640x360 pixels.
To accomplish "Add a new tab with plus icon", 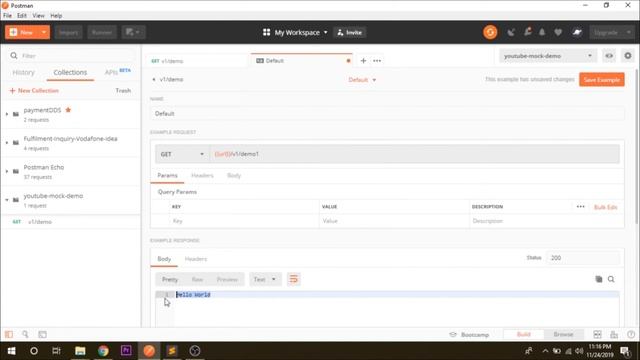I will point(363,61).
